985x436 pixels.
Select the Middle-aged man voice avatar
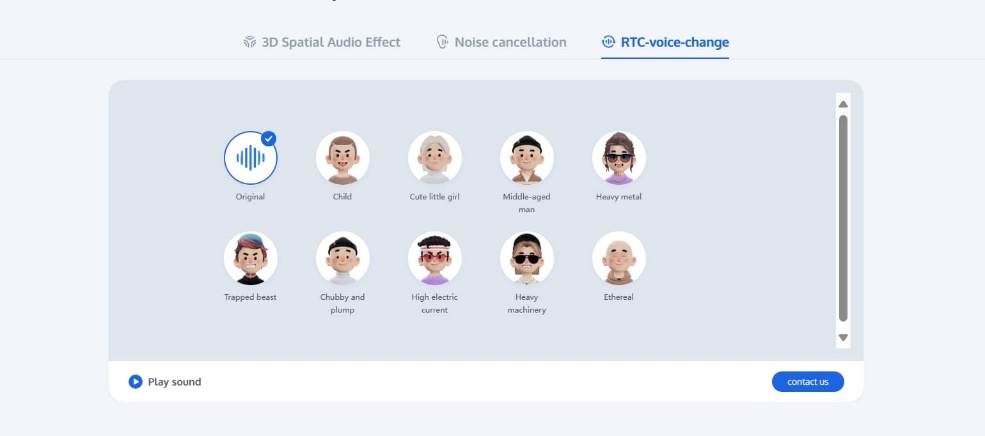[527, 158]
